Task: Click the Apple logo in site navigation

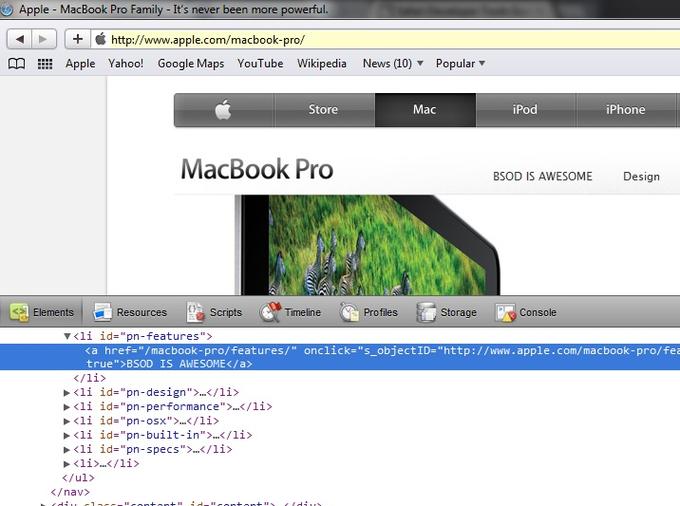Action: coord(223,110)
